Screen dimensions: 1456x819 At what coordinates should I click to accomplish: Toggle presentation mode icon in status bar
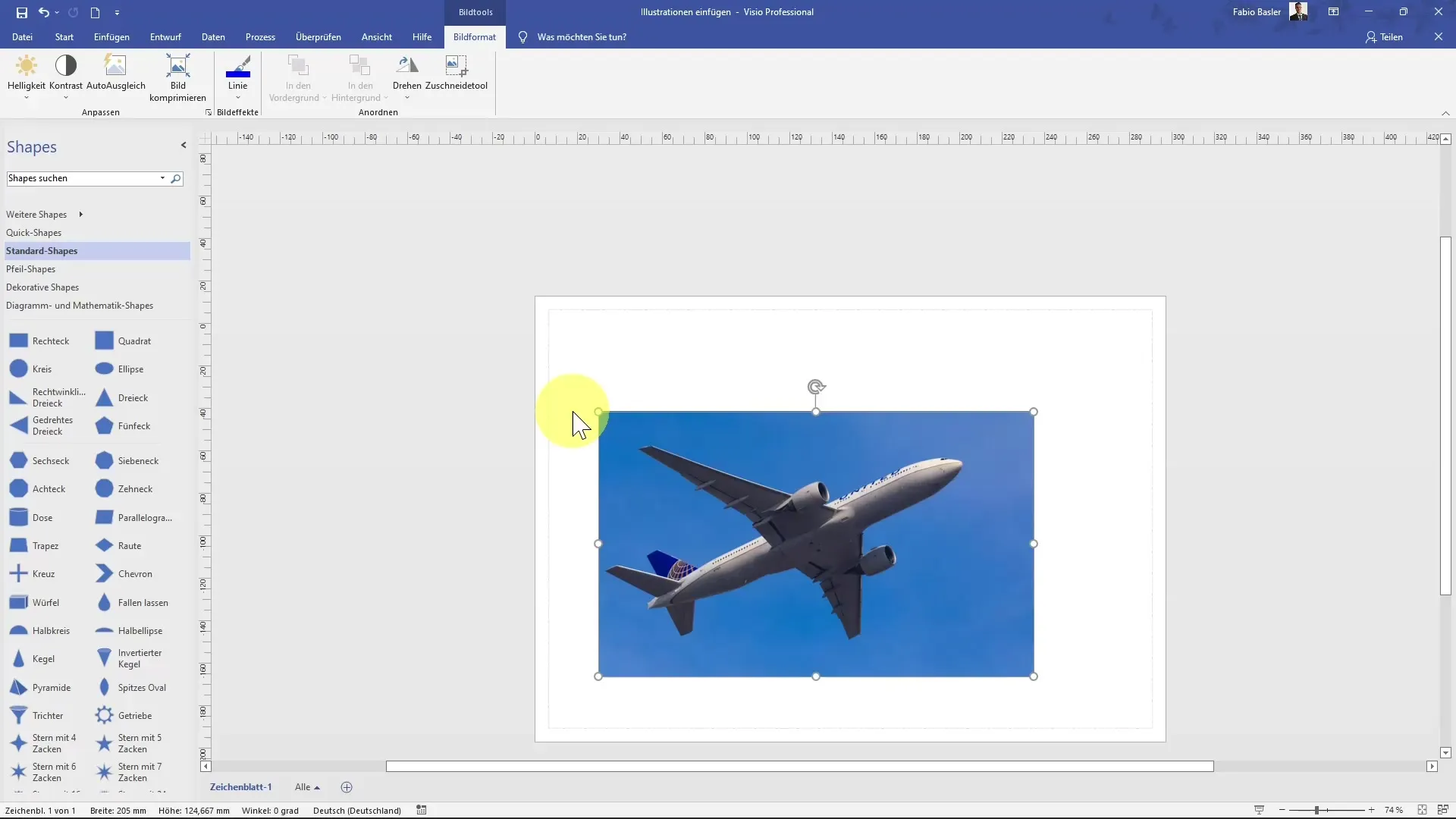coord(1259,811)
